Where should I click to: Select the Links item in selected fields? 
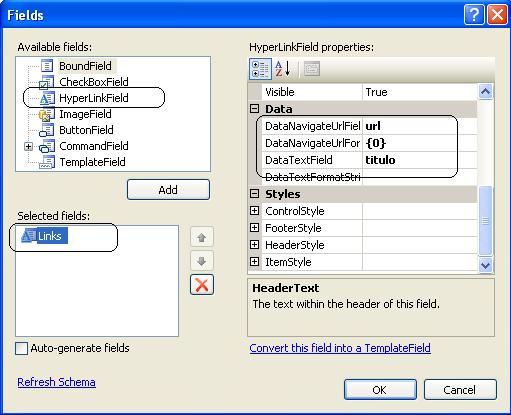44,236
